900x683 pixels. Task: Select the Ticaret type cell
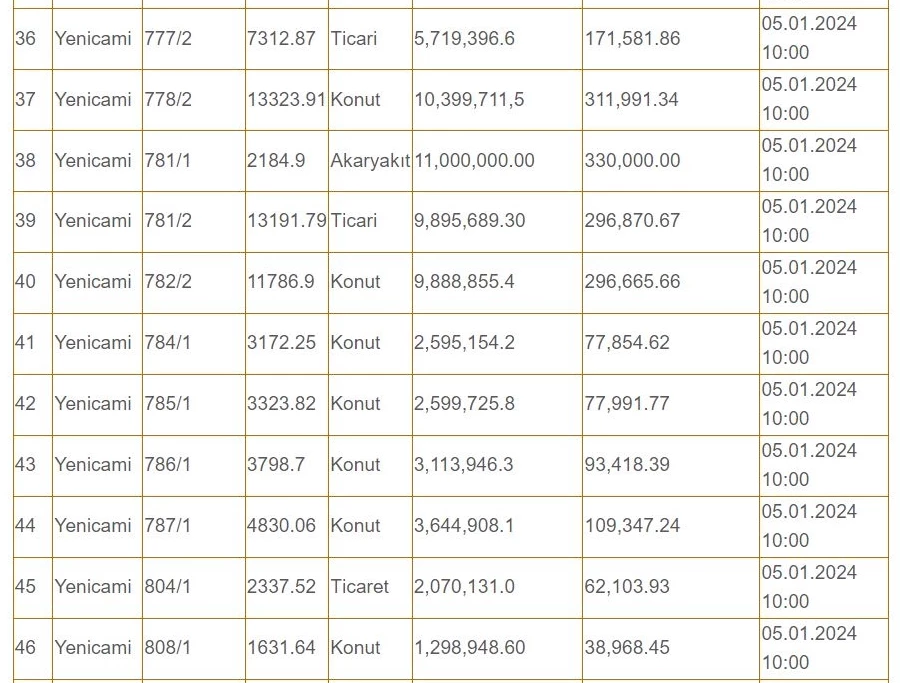coord(370,587)
